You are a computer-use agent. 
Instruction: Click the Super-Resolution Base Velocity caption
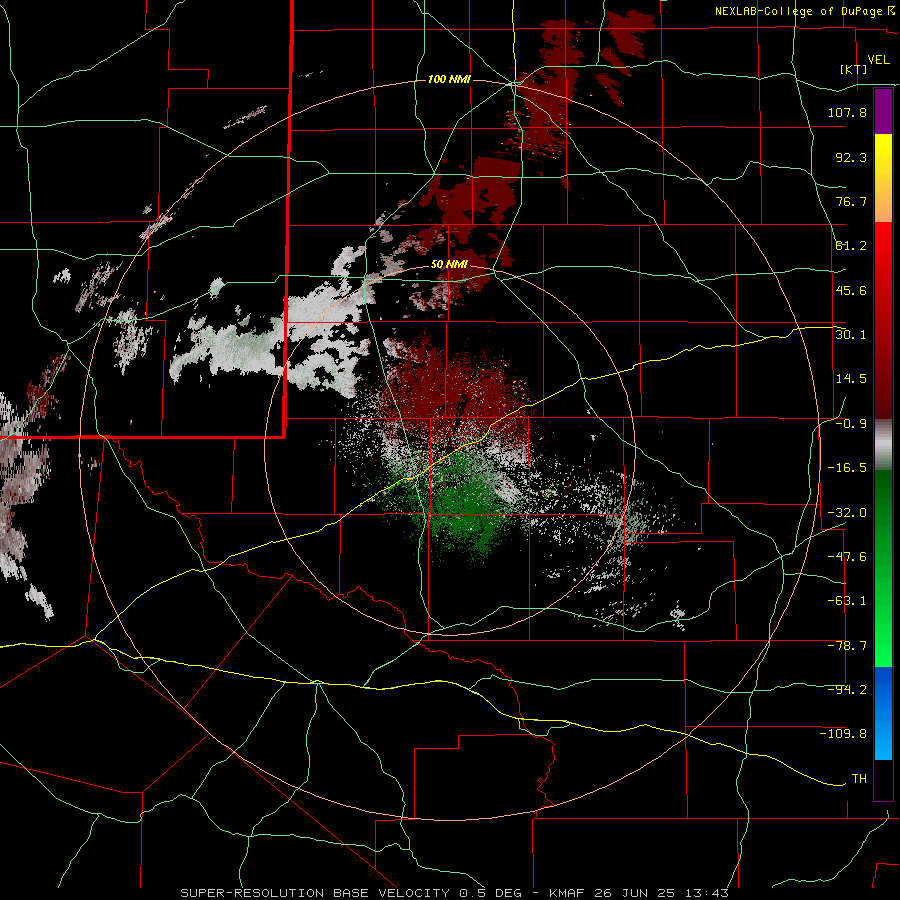click(x=455, y=893)
